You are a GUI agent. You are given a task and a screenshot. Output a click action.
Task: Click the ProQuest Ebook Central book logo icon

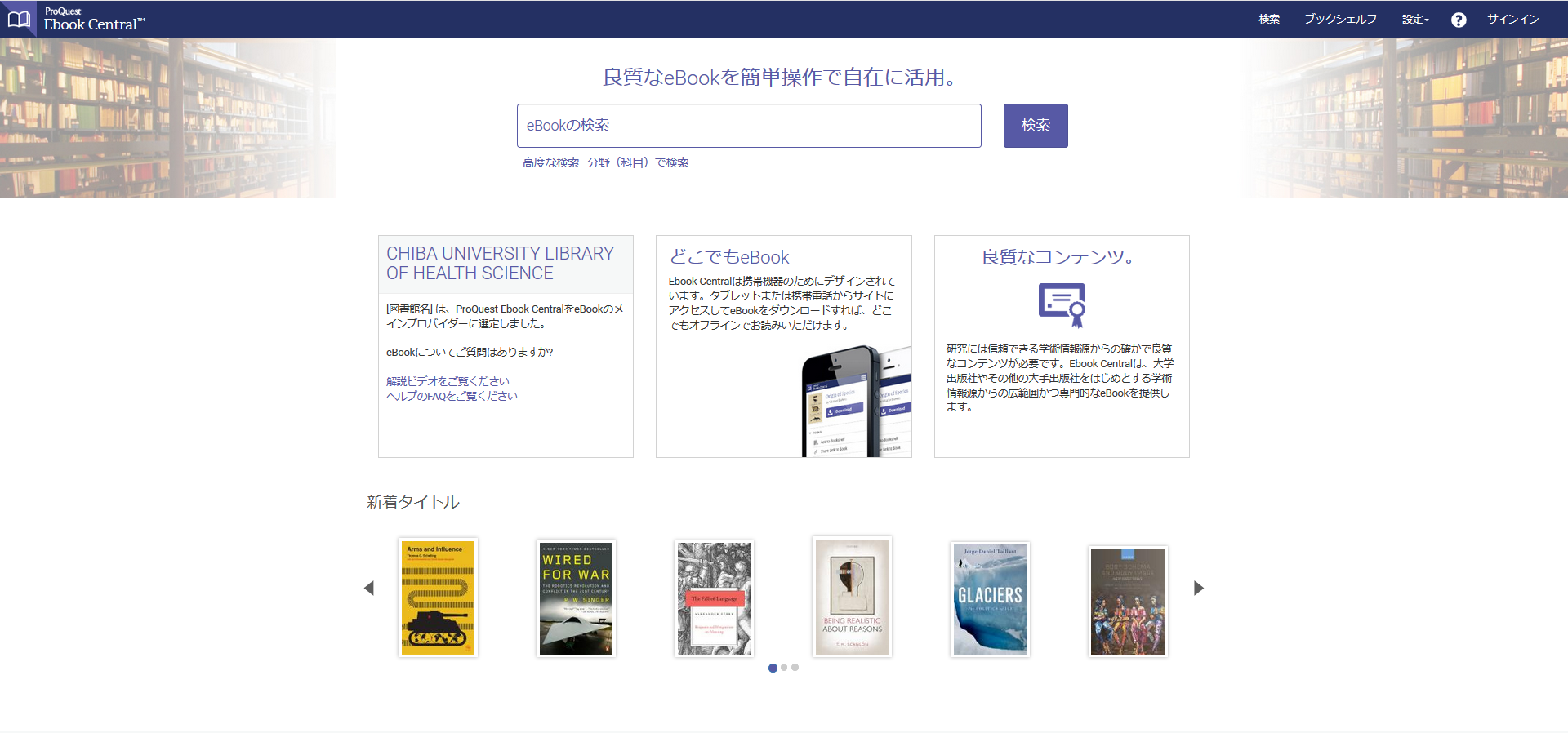pos(18,19)
